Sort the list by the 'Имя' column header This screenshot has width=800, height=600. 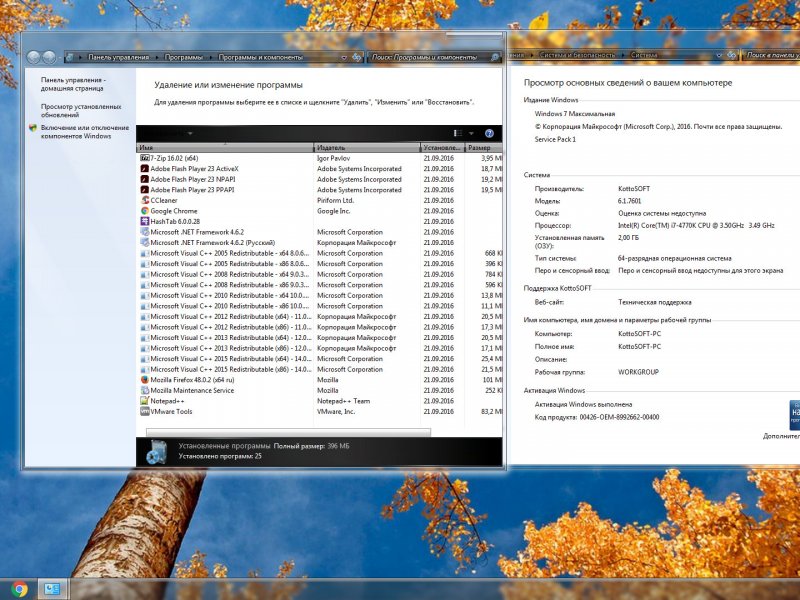pyautogui.click(x=225, y=147)
